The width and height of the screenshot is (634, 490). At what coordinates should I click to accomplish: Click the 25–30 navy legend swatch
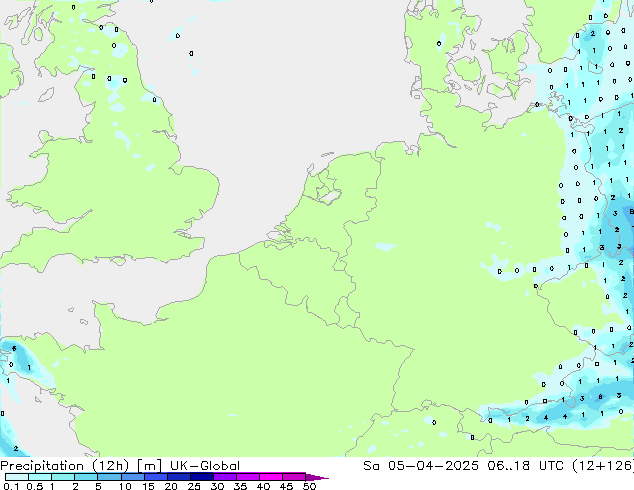201,477
